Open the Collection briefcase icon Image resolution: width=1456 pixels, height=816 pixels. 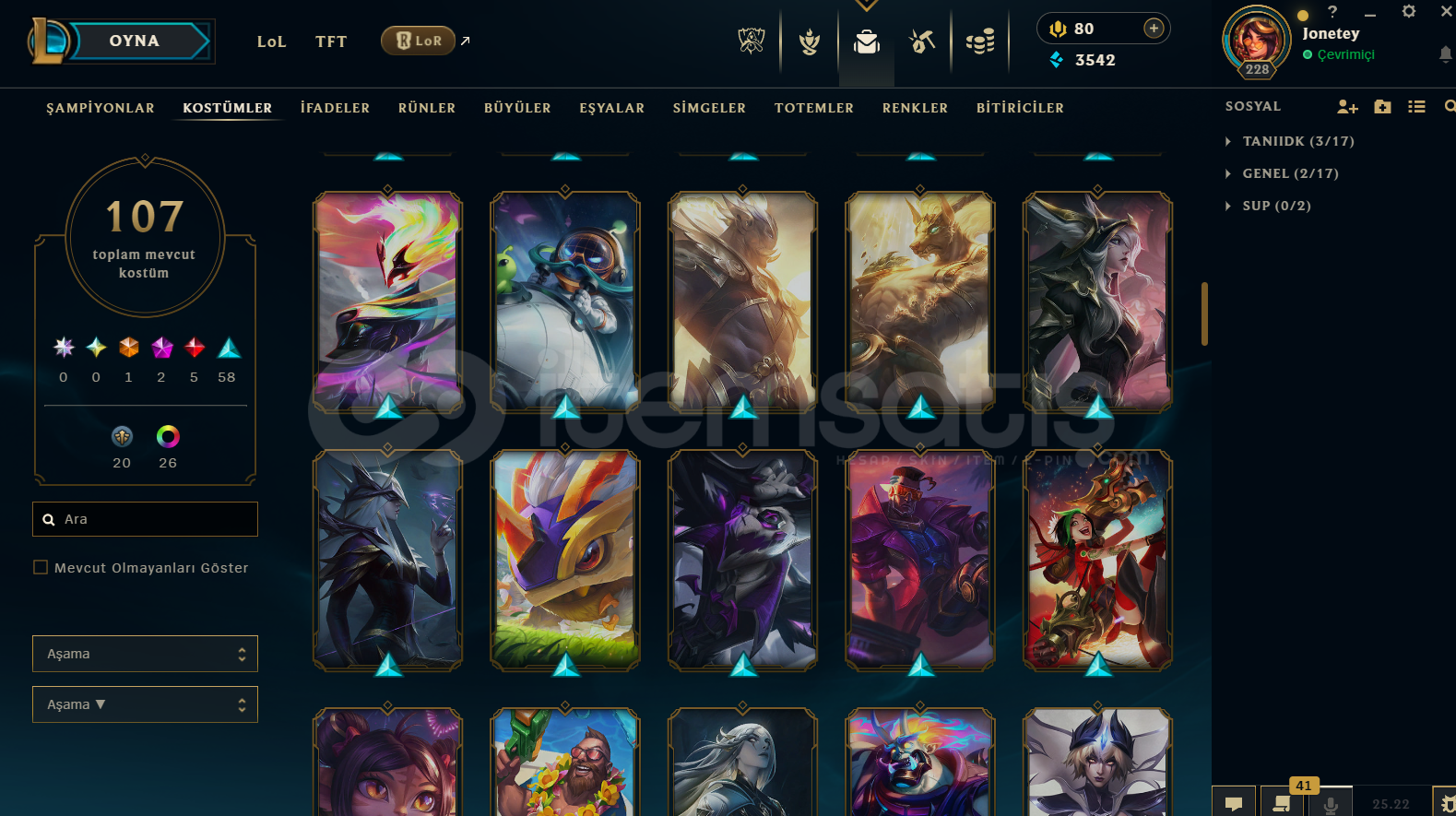(x=866, y=42)
